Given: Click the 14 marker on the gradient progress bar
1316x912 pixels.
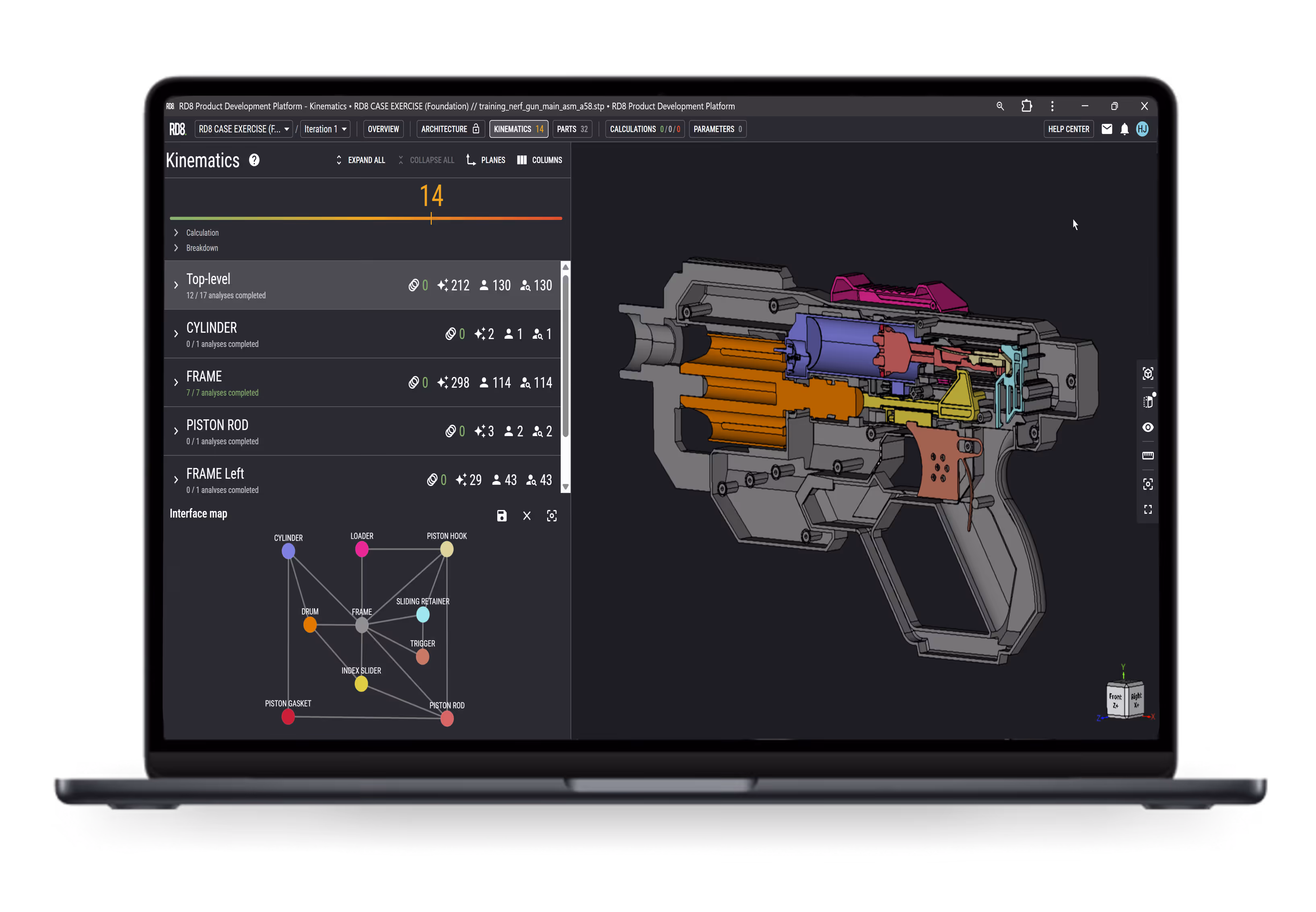Looking at the screenshot, I should point(431,218).
